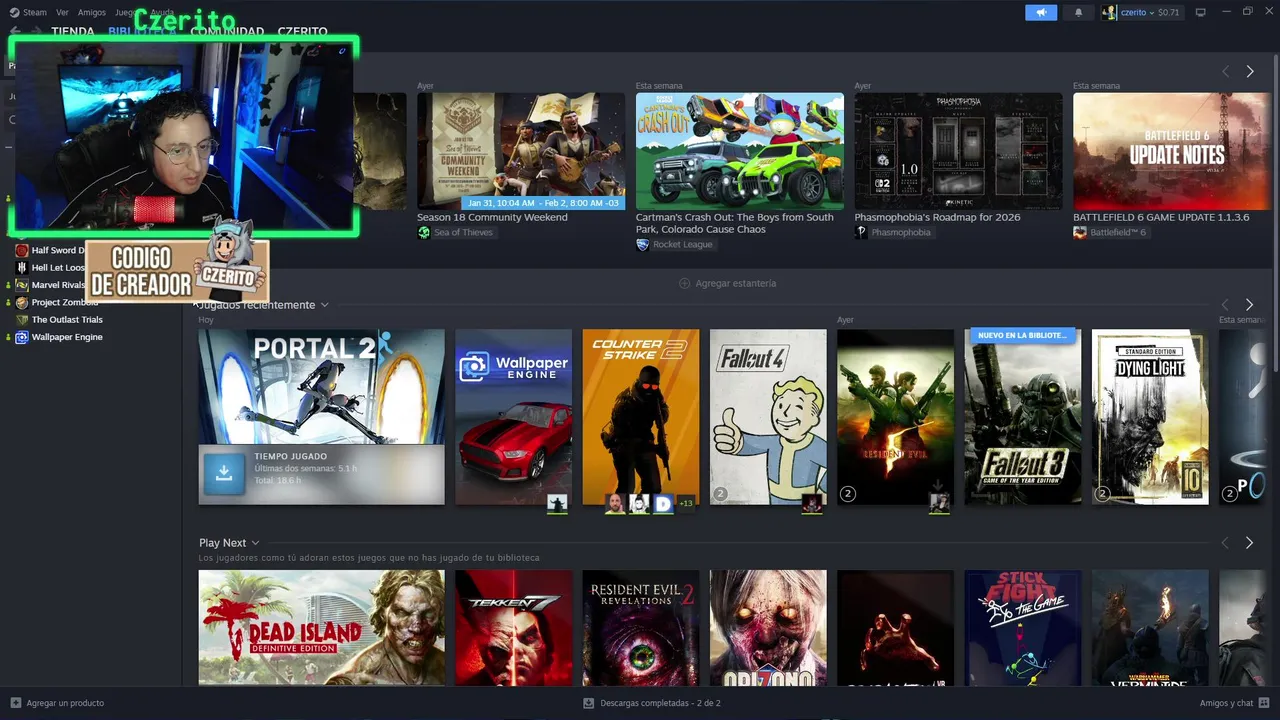
Task: Click the Marvel Rivals sidebar icon
Action: [21, 285]
